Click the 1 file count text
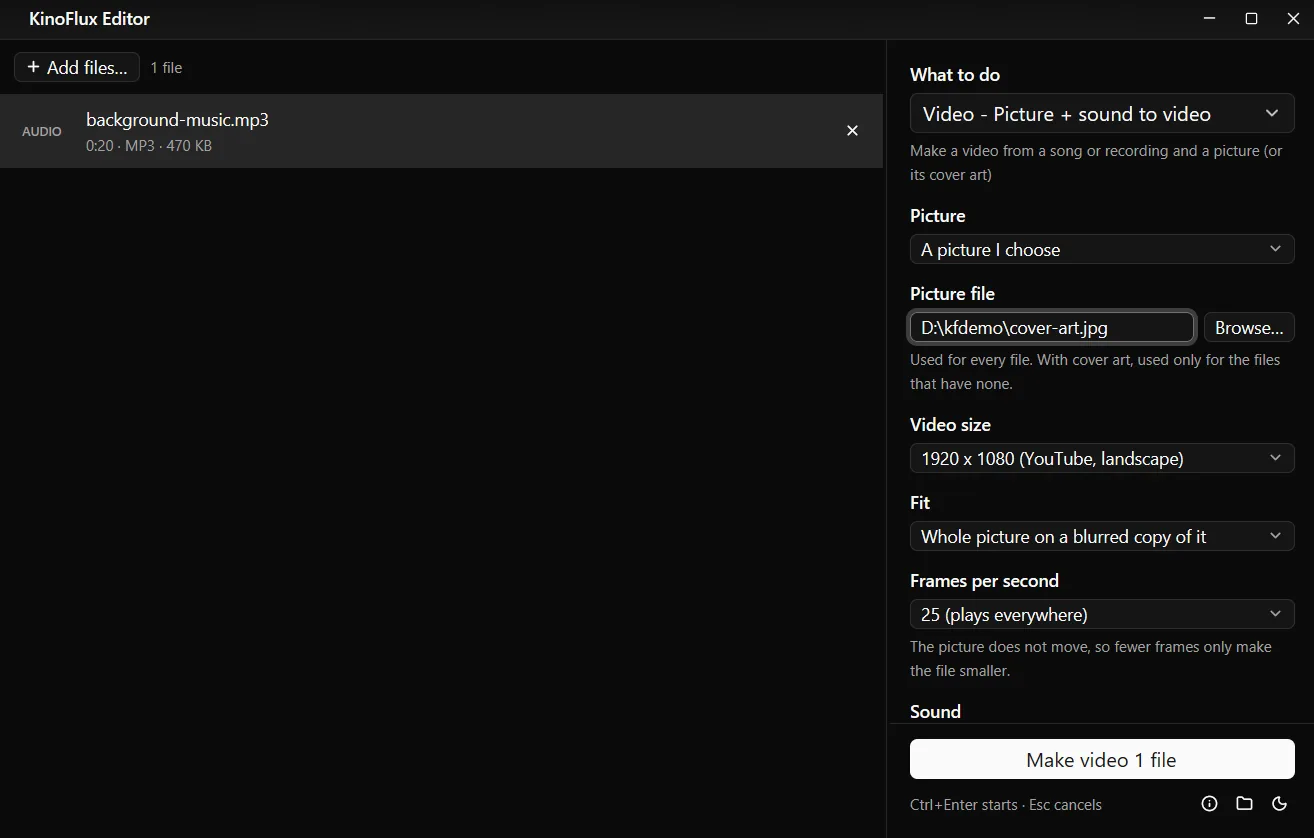This screenshot has height=838, width=1314. click(x=166, y=68)
